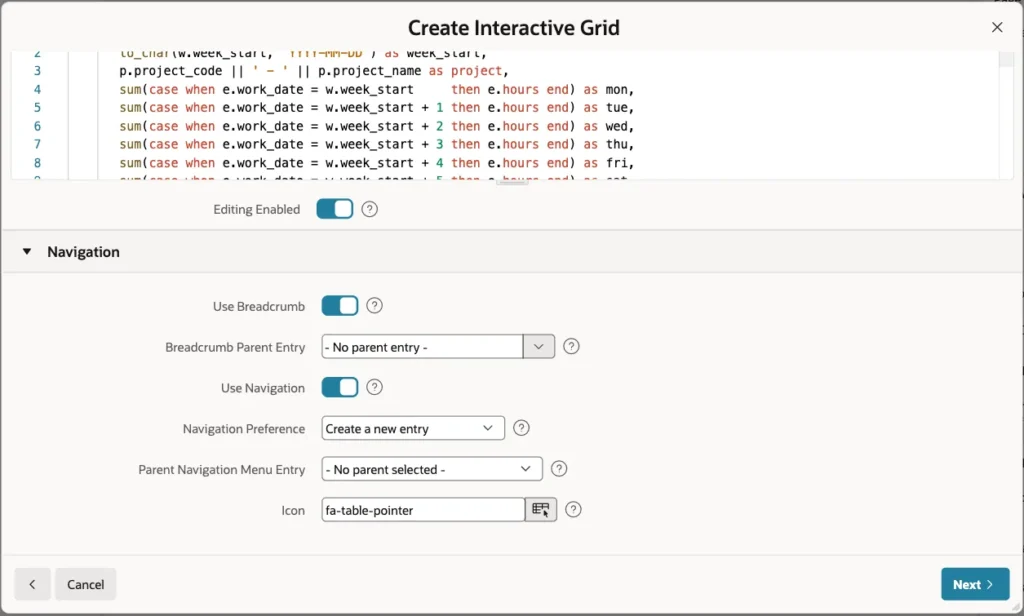
Task: Focus Breadcrumb Parent Entry text field
Action: click(x=422, y=346)
